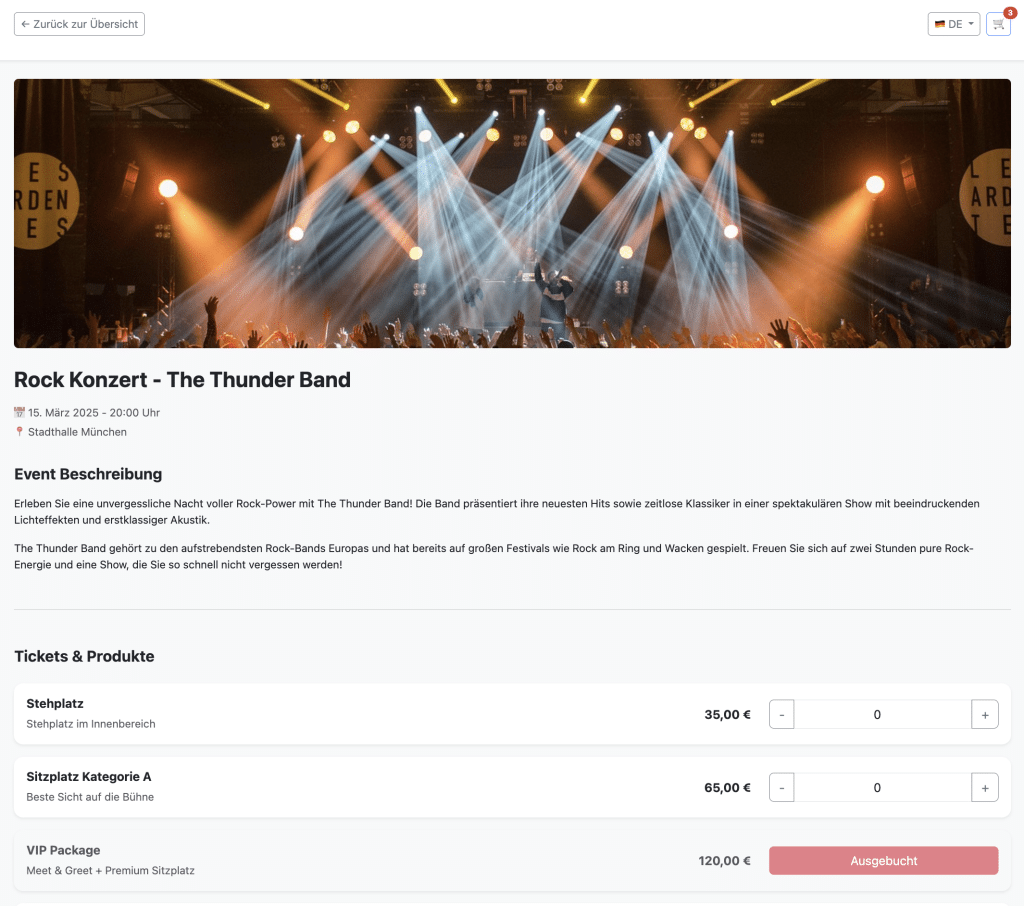Decrease Sitzplatz Kategorie A quantity
The image size is (1024, 906).
(781, 788)
